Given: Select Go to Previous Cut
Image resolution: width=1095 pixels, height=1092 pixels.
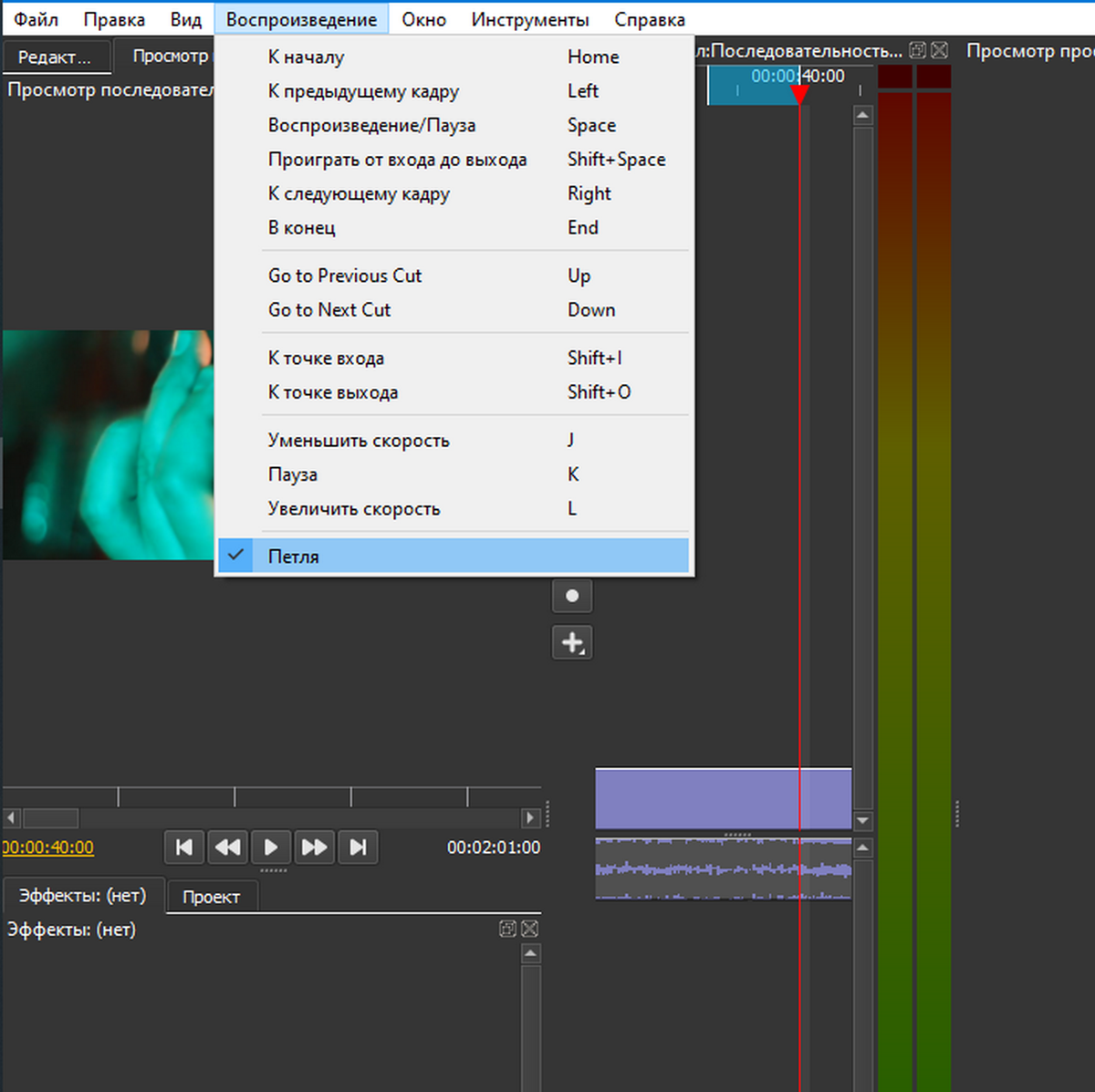Looking at the screenshot, I should coord(454,276).
